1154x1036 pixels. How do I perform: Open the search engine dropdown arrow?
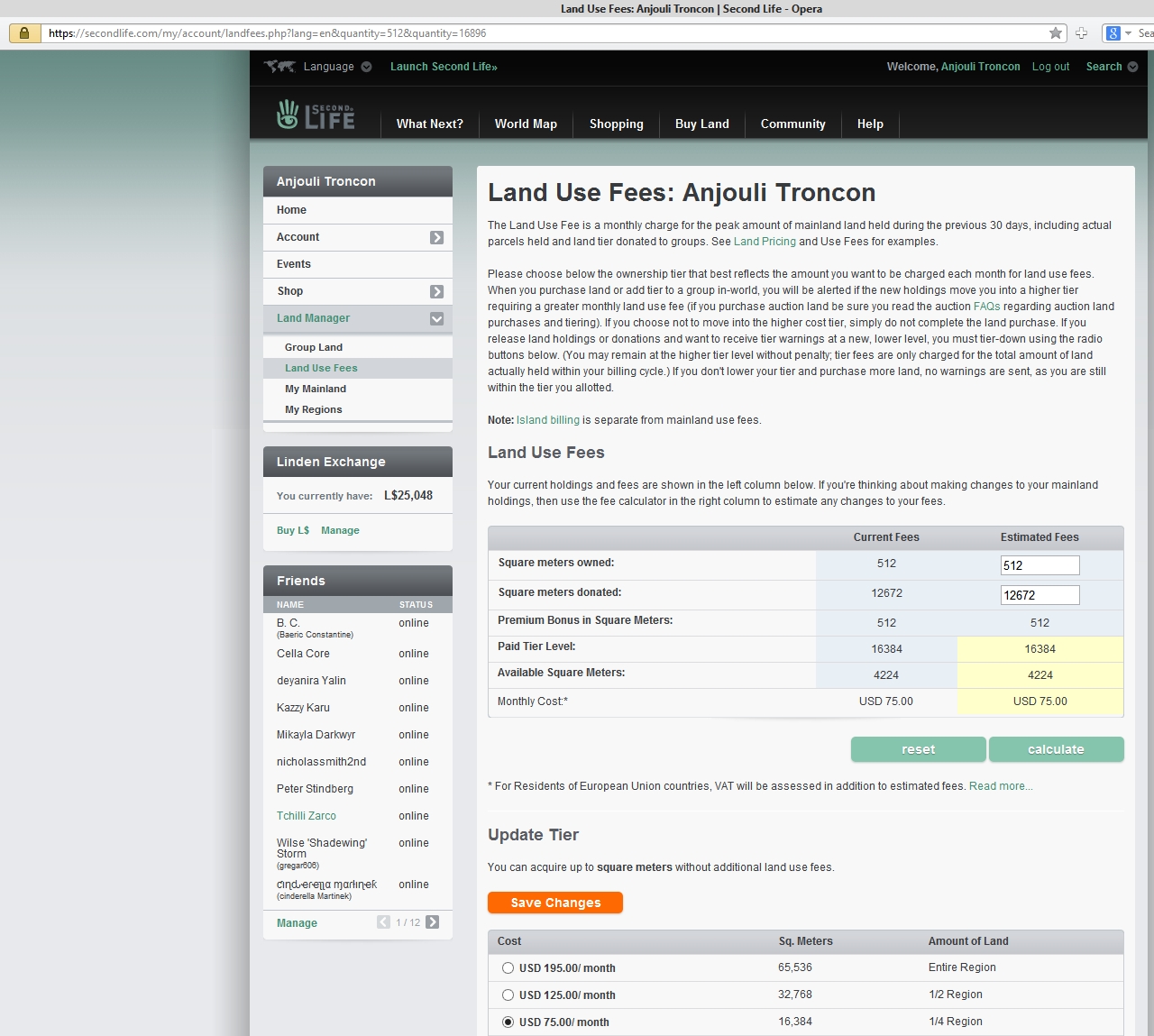point(1128,33)
